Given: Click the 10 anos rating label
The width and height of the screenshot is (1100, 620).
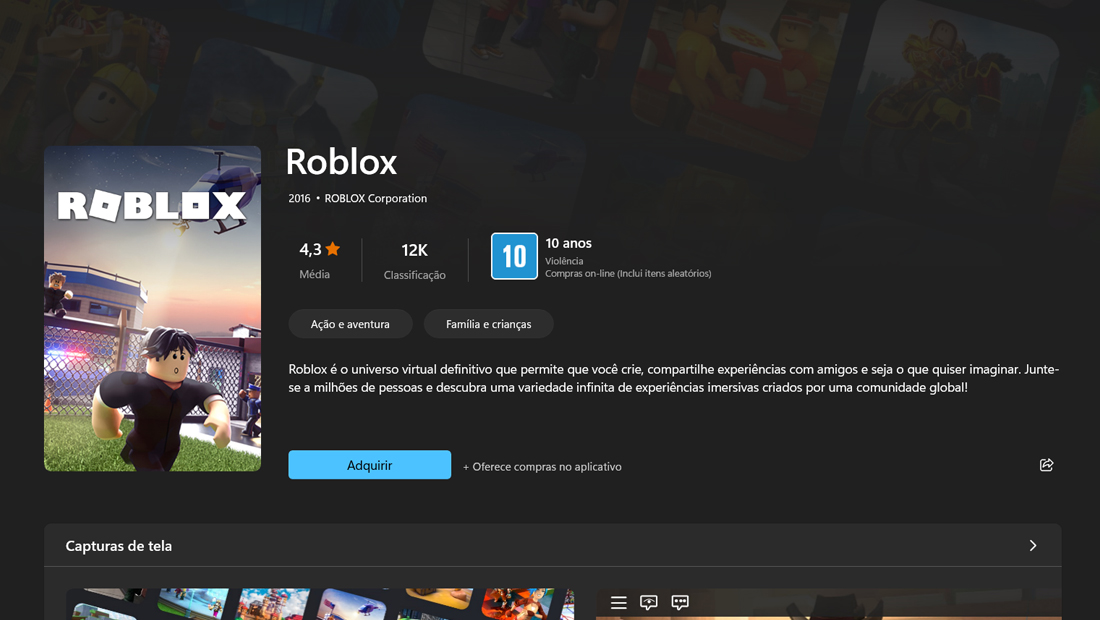Looking at the screenshot, I should click(568, 243).
